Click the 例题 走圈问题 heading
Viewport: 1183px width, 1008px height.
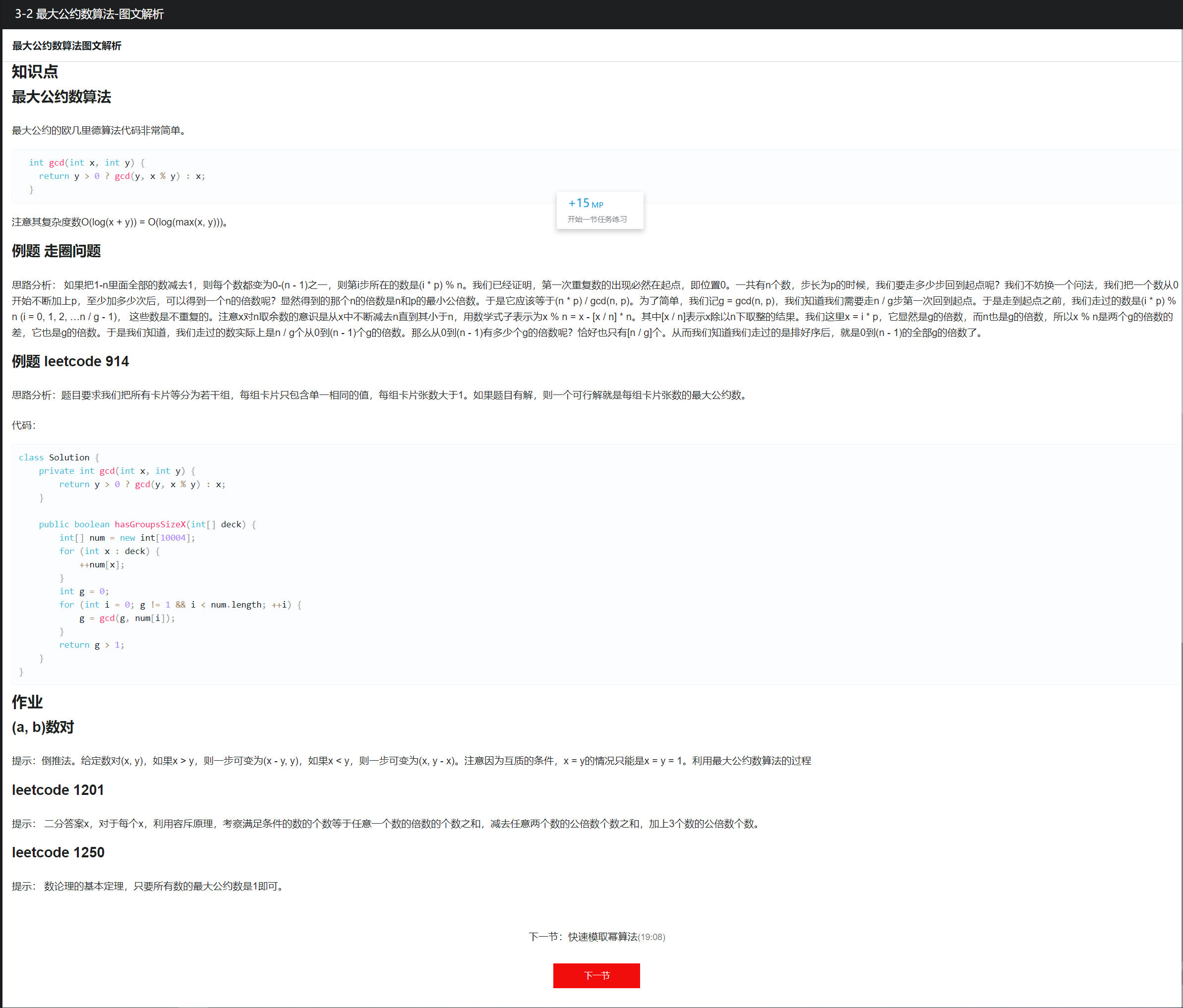(x=56, y=251)
